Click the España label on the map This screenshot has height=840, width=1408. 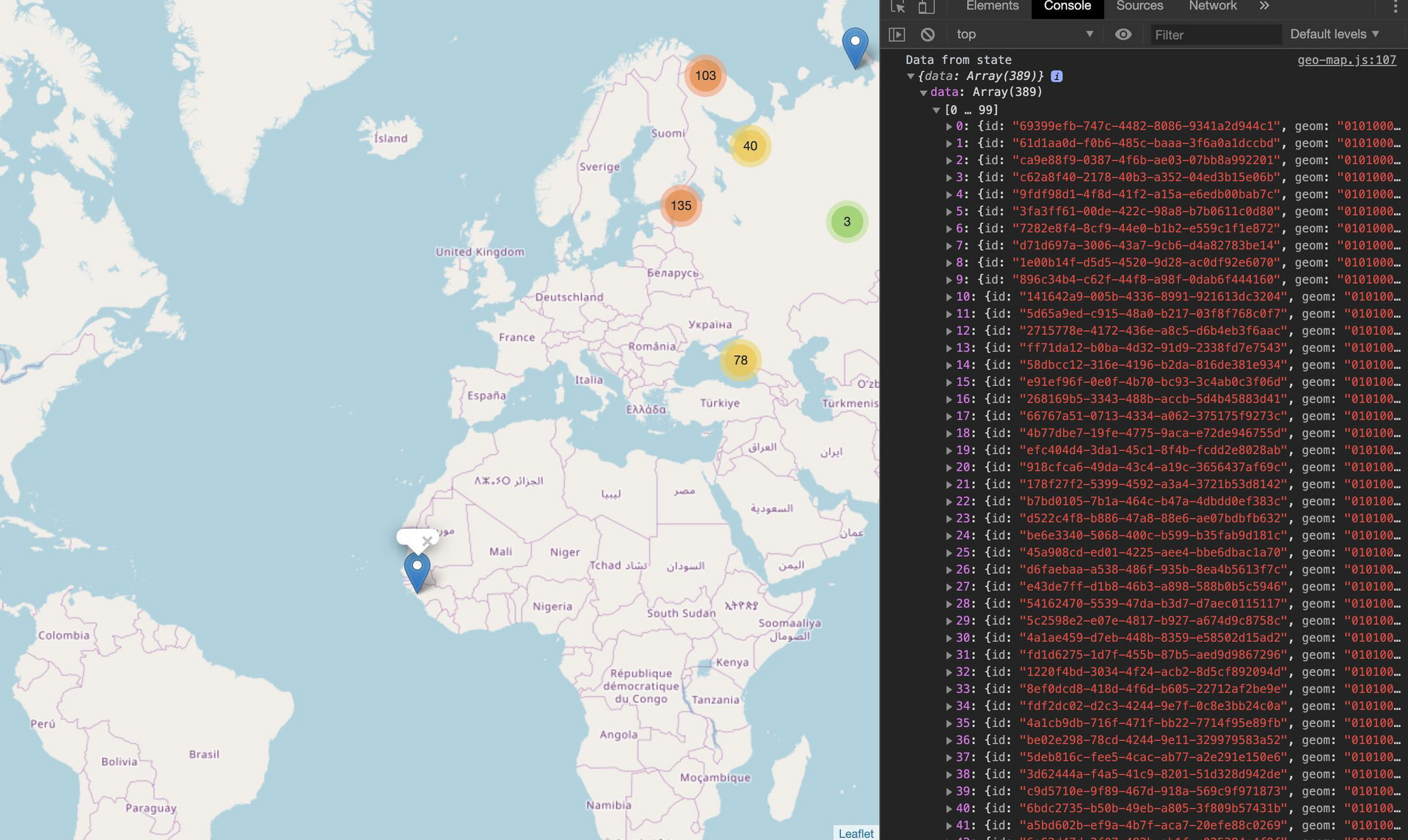tap(486, 395)
